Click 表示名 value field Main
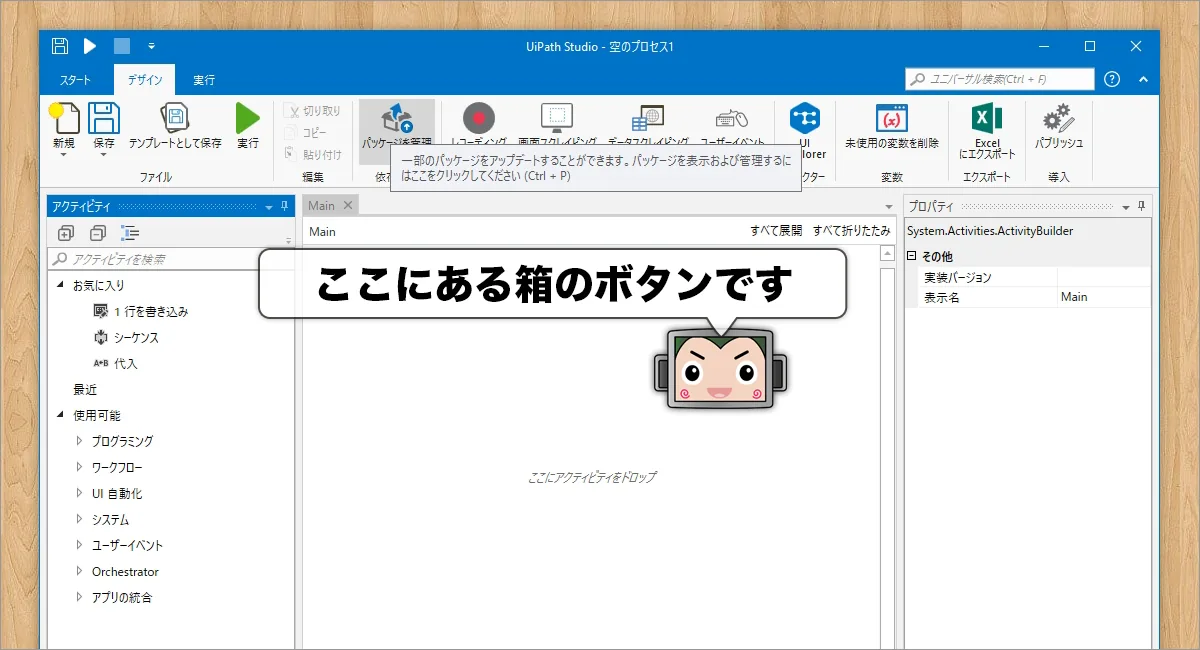The height and width of the screenshot is (650, 1200). (x=1104, y=297)
